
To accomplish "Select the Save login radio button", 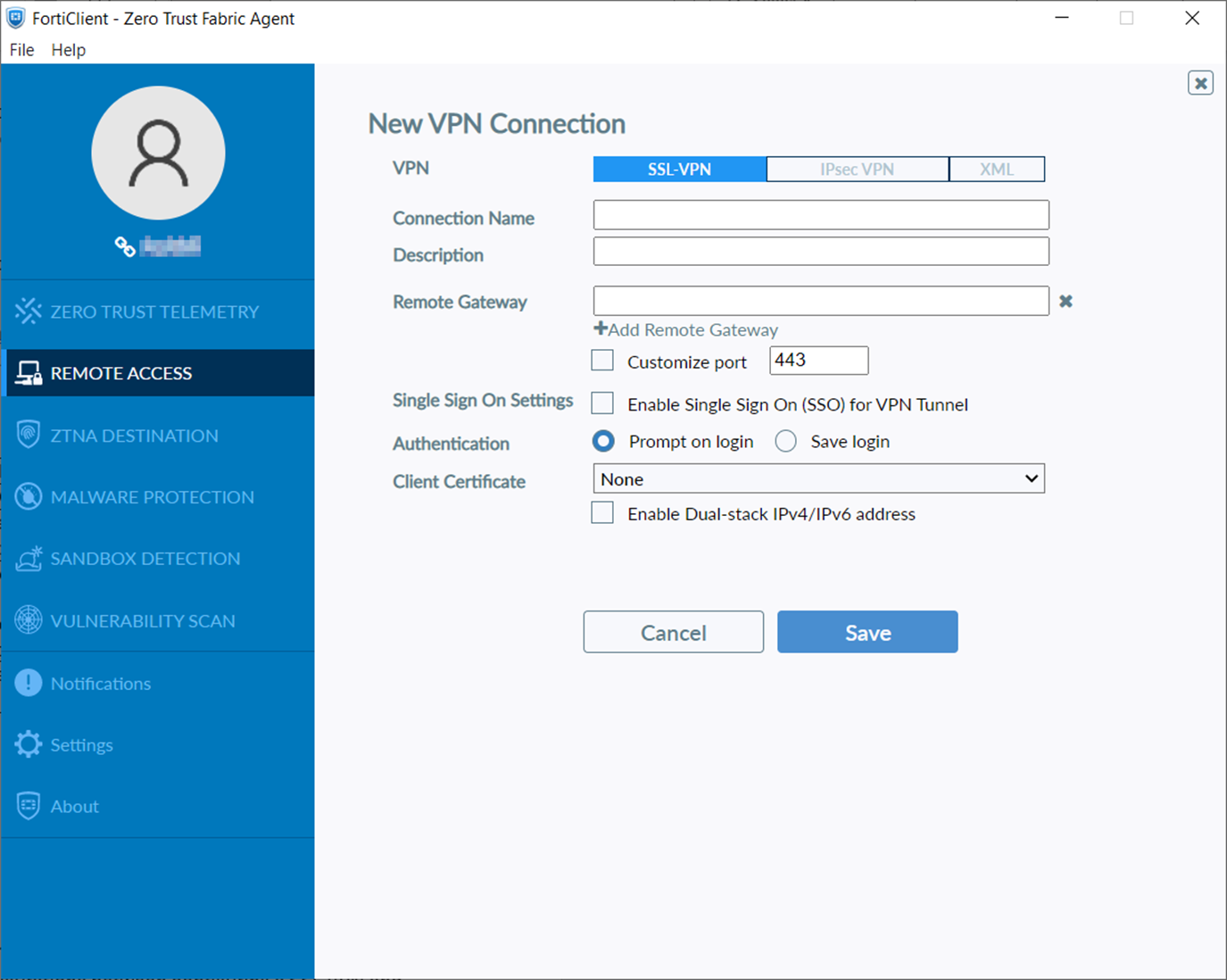I will (x=785, y=441).
